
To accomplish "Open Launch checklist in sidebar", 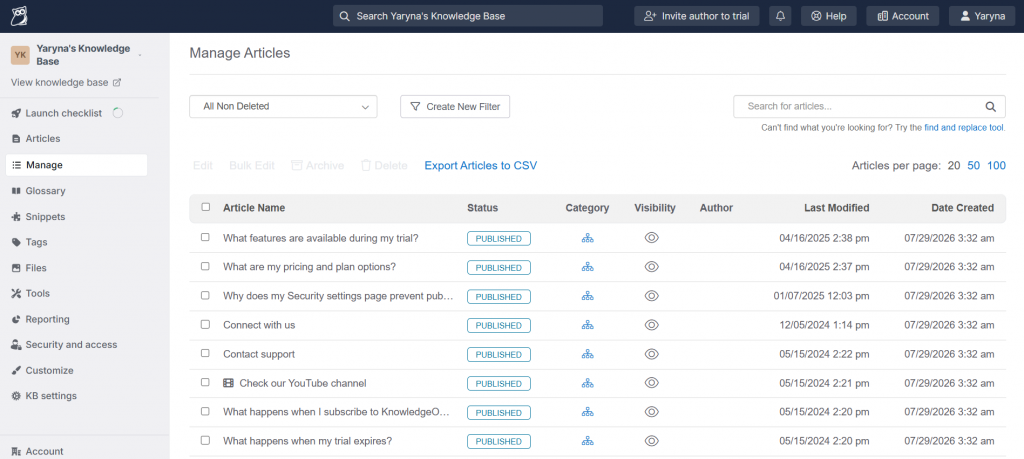I will pyautogui.click(x=63, y=113).
